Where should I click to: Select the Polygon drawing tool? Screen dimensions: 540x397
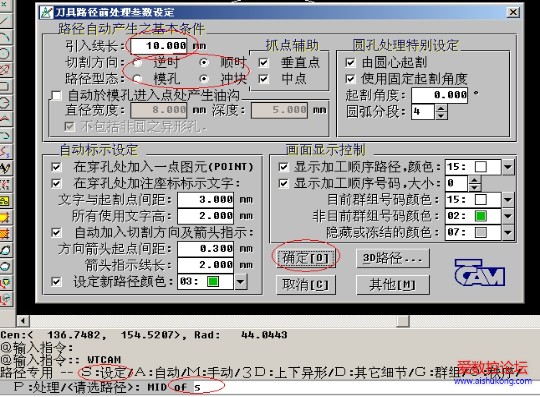tap(5, 103)
